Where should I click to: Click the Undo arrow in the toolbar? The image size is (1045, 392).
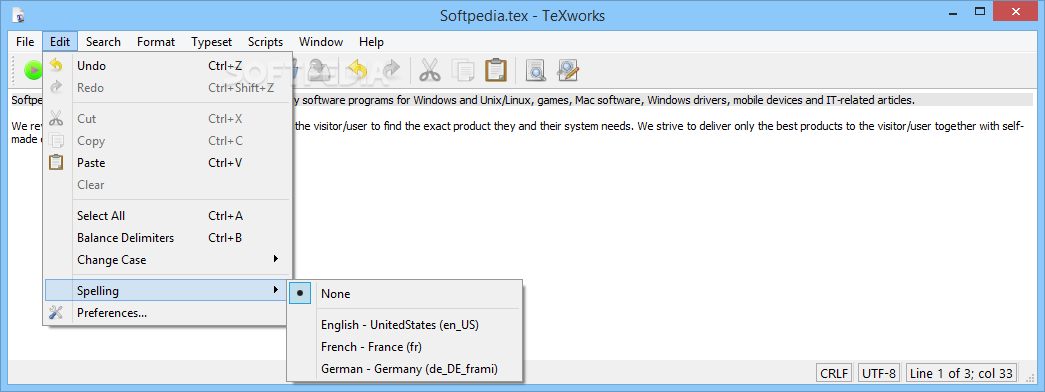pyautogui.click(x=359, y=70)
